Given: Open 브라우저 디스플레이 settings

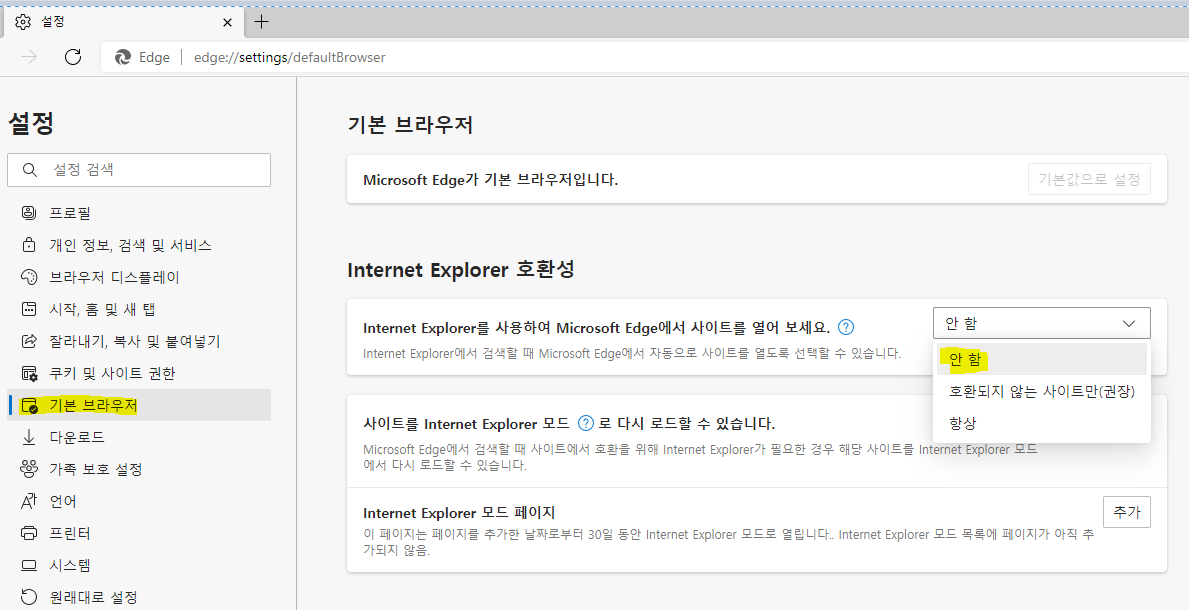Looking at the screenshot, I should [x=140, y=277].
